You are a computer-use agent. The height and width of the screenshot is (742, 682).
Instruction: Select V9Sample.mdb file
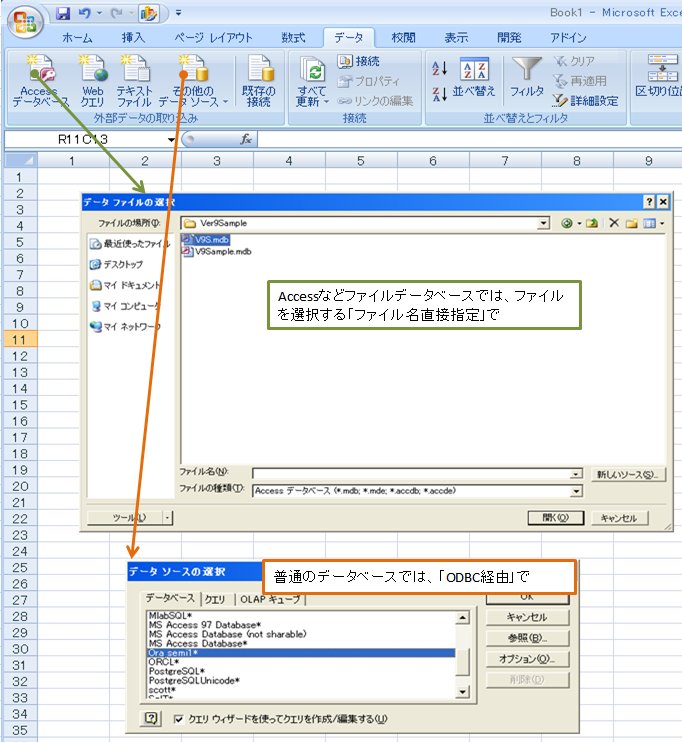[x=217, y=252]
